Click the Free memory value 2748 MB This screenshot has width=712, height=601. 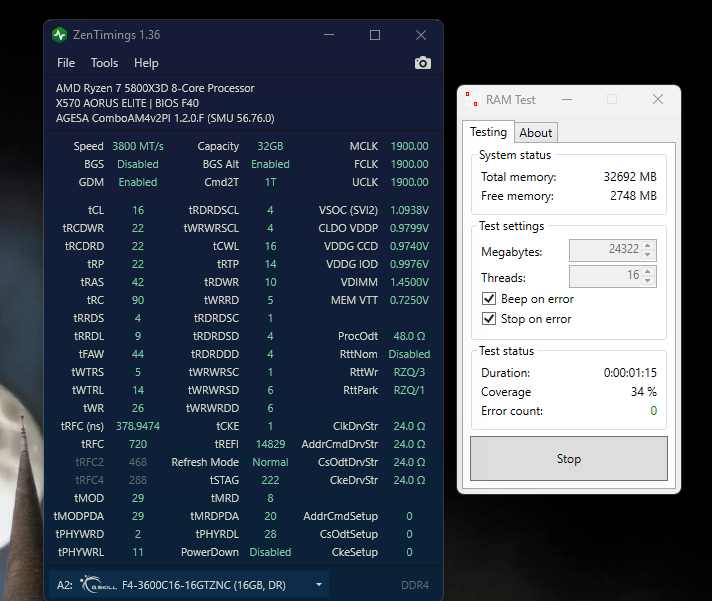(633, 196)
